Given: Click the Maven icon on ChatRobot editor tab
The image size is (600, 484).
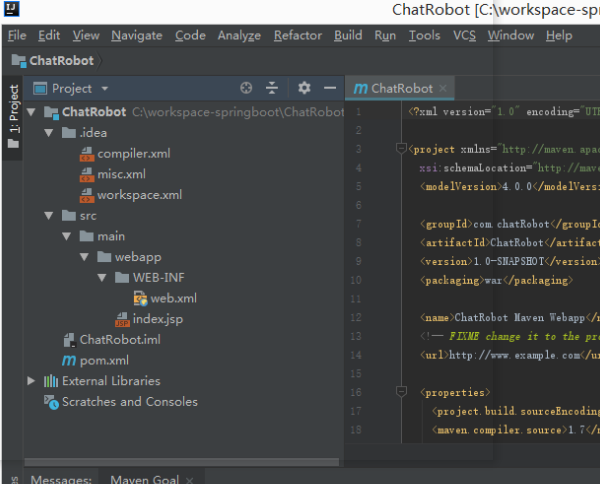Looking at the screenshot, I should (x=360, y=88).
